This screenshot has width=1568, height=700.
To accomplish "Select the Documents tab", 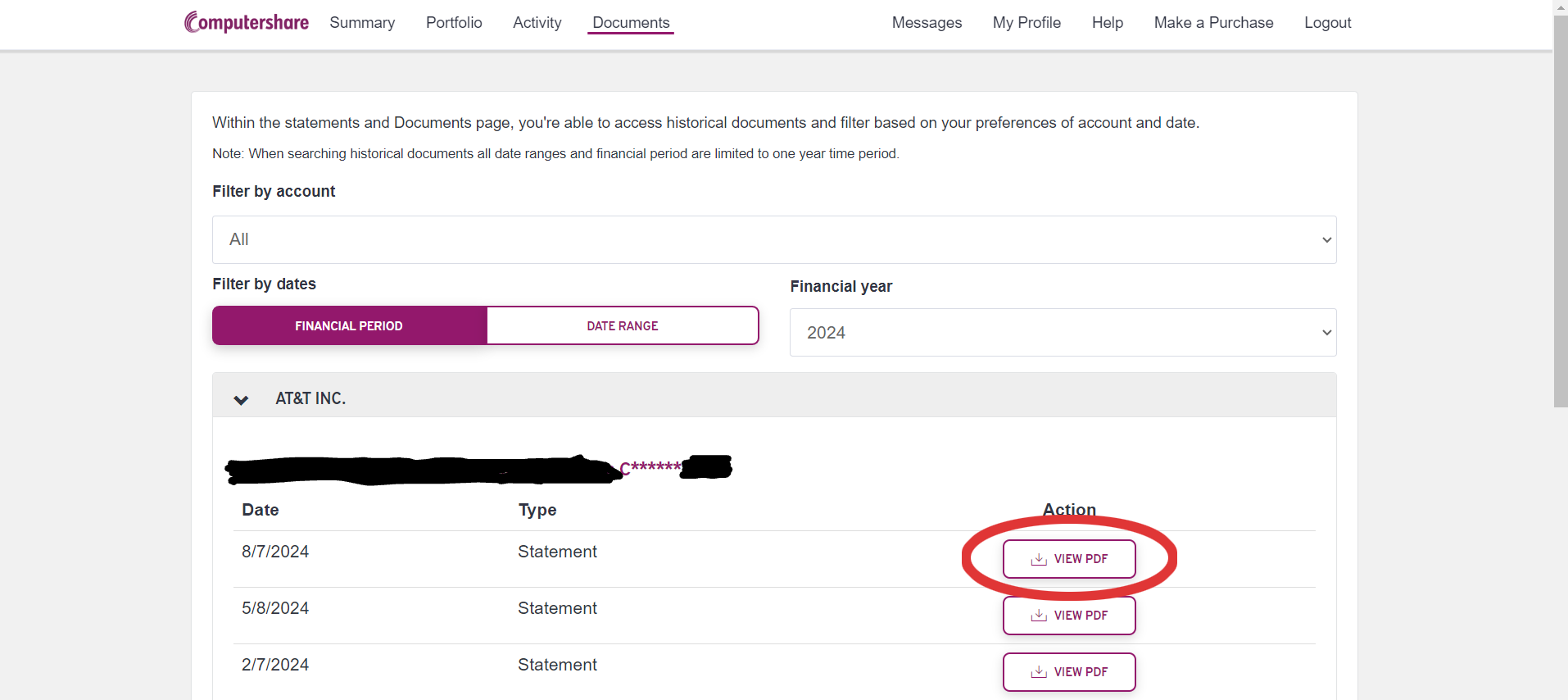I will [x=631, y=23].
